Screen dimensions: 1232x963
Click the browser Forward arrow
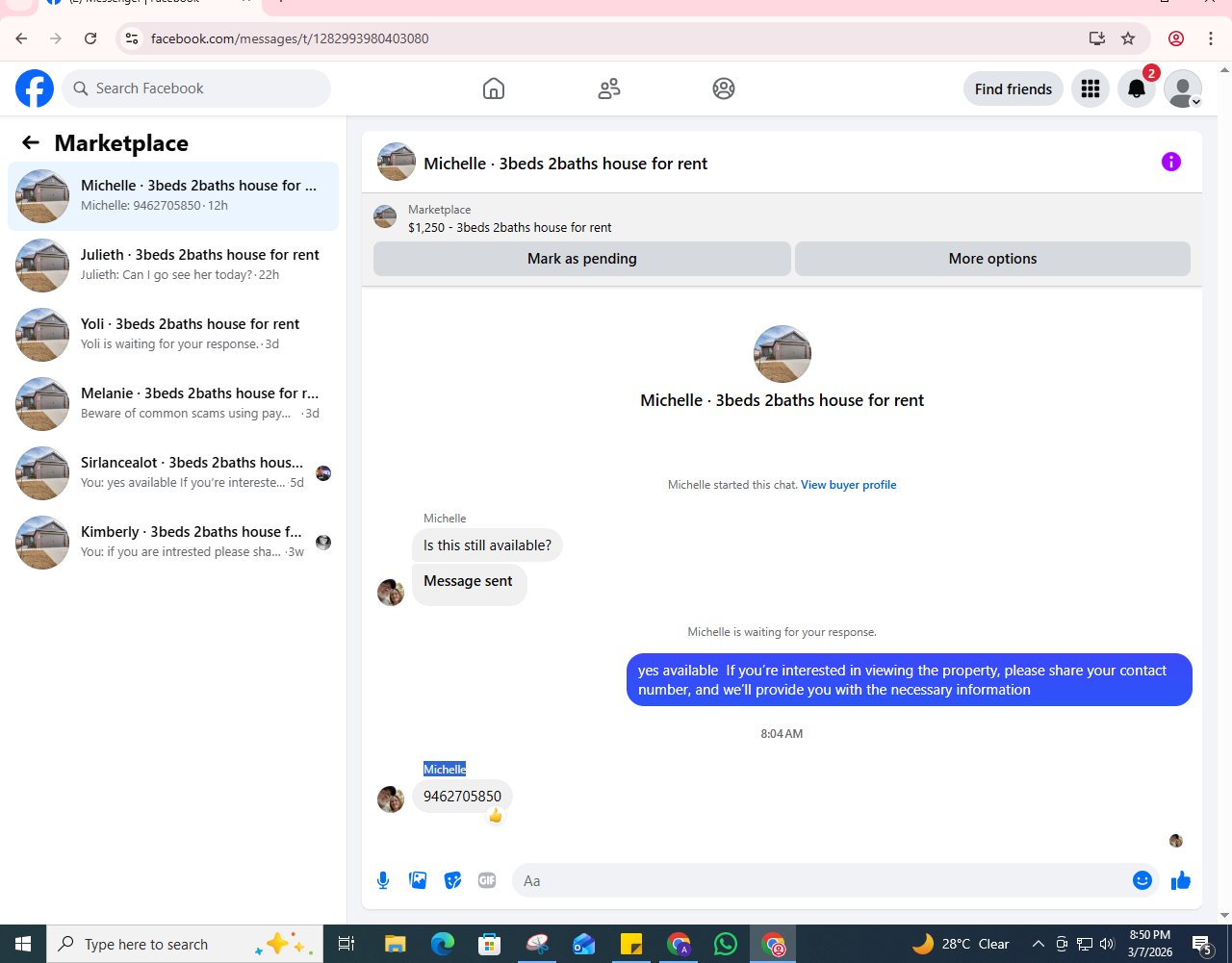pos(56,38)
